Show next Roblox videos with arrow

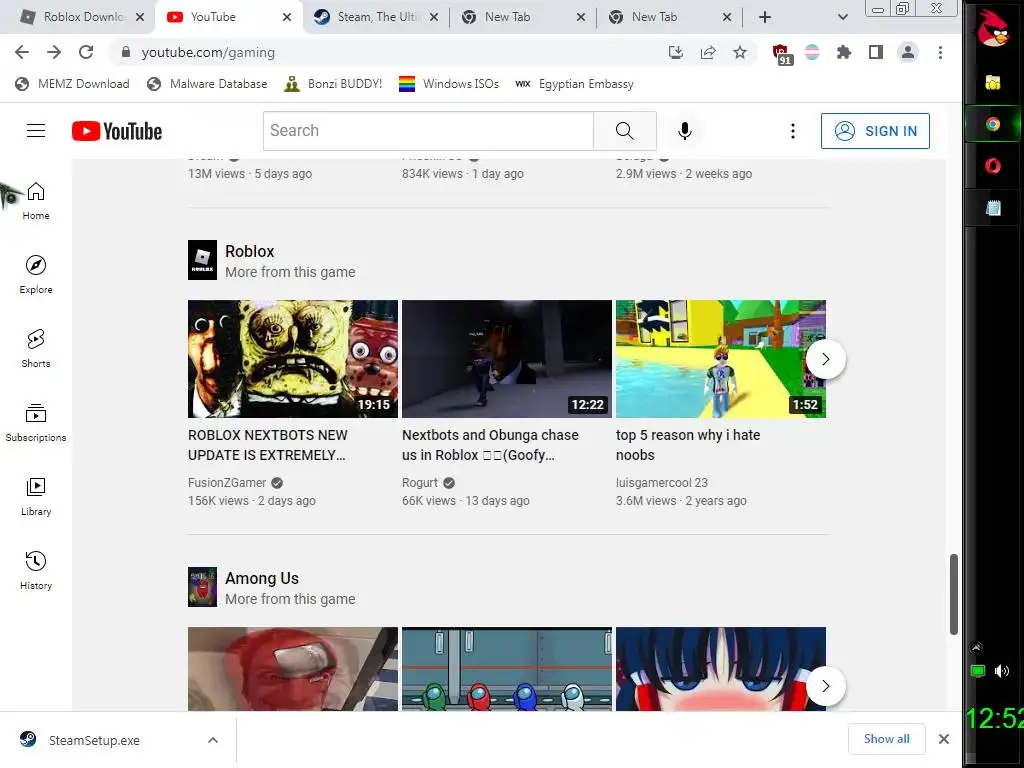825,359
